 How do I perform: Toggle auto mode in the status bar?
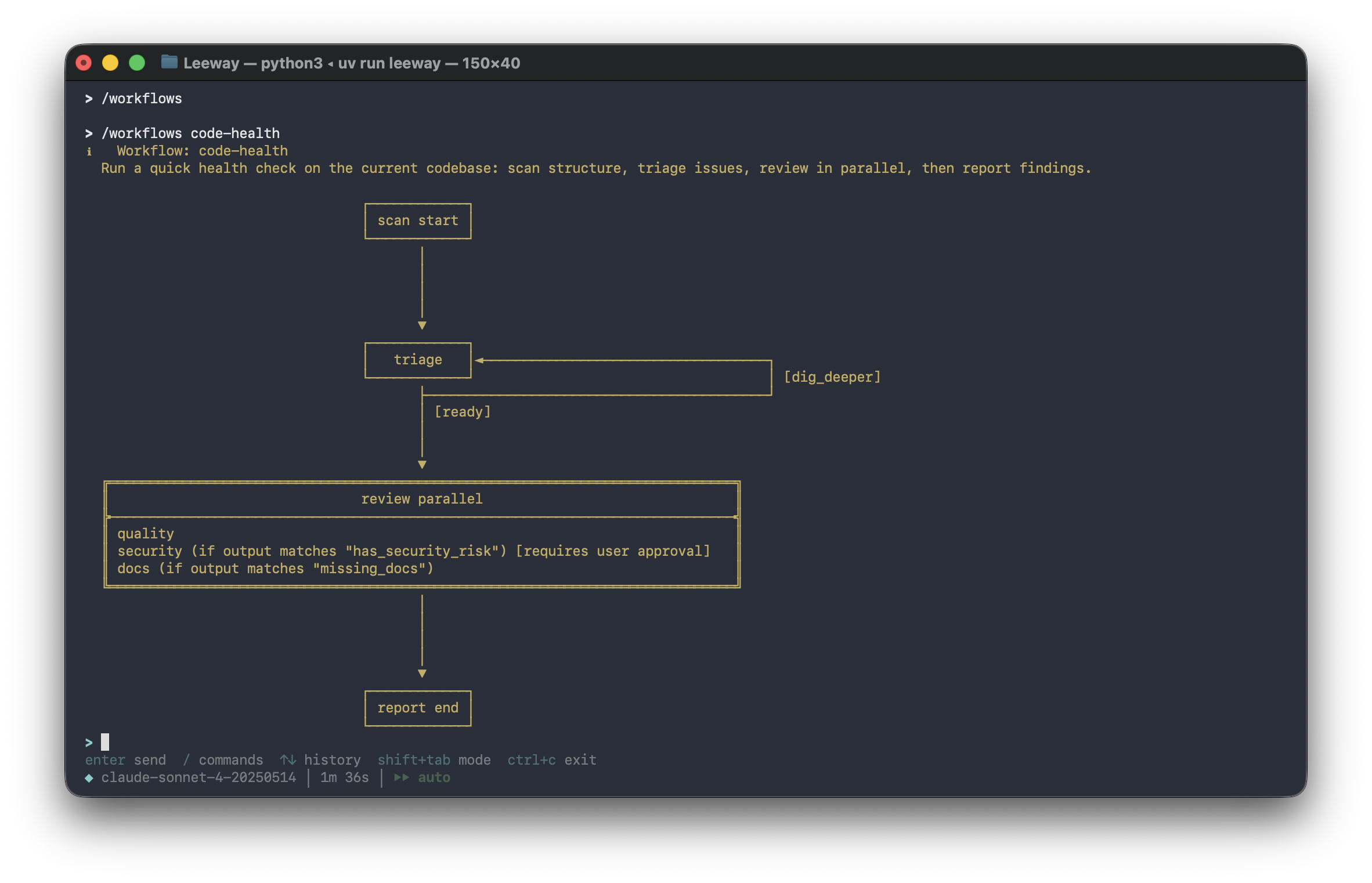(x=434, y=777)
